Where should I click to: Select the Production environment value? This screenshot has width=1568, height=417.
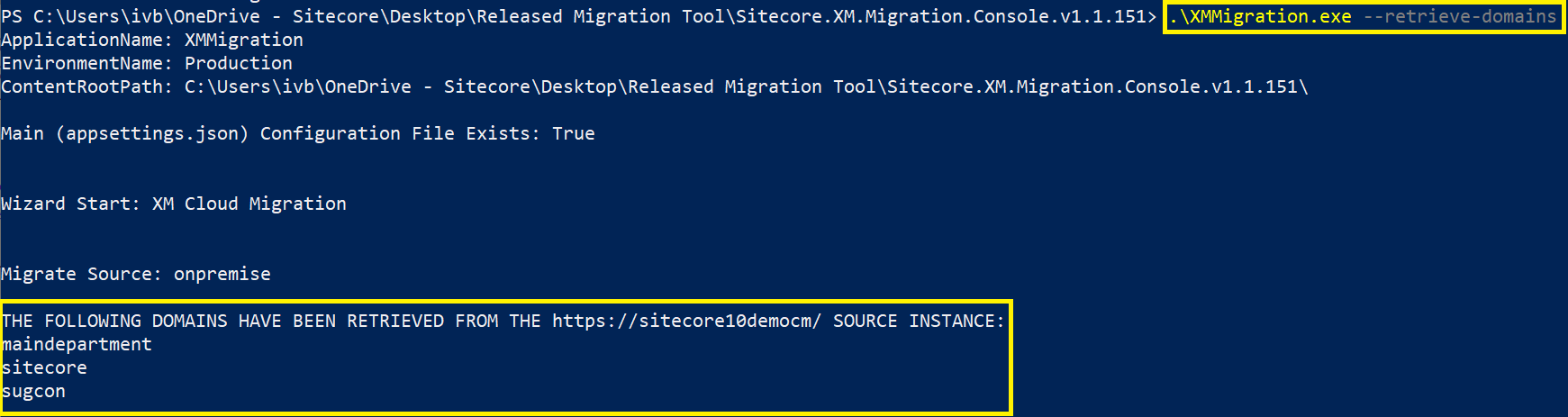coord(238,64)
